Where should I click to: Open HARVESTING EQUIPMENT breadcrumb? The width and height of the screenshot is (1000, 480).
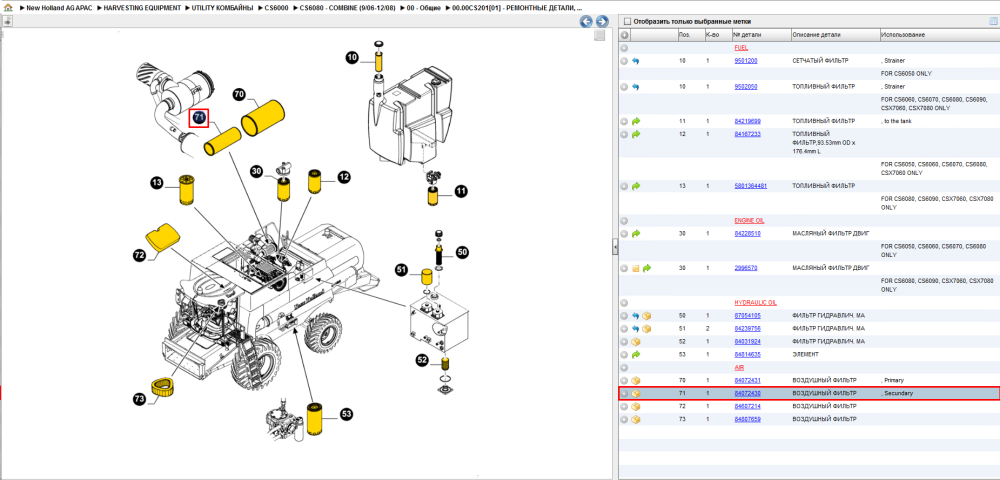point(144,8)
